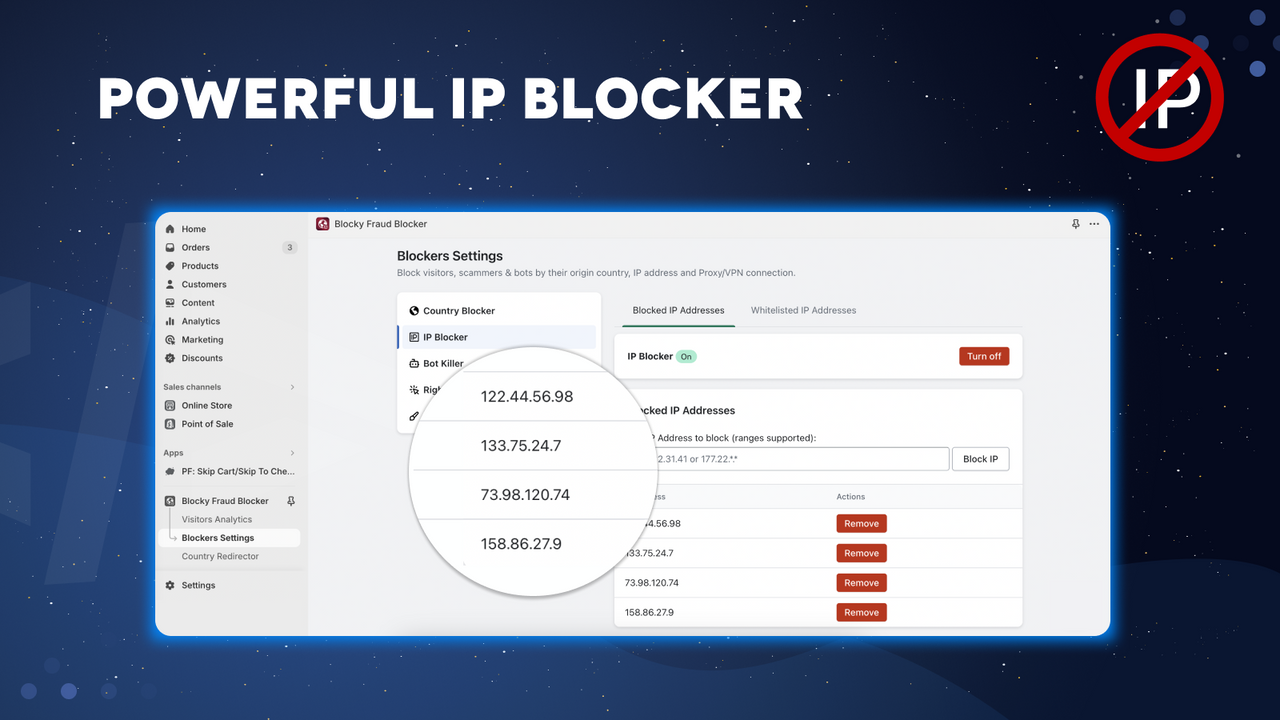The width and height of the screenshot is (1280, 720).
Task: Open Online Store via its storefront icon
Action: click(170, 406)
